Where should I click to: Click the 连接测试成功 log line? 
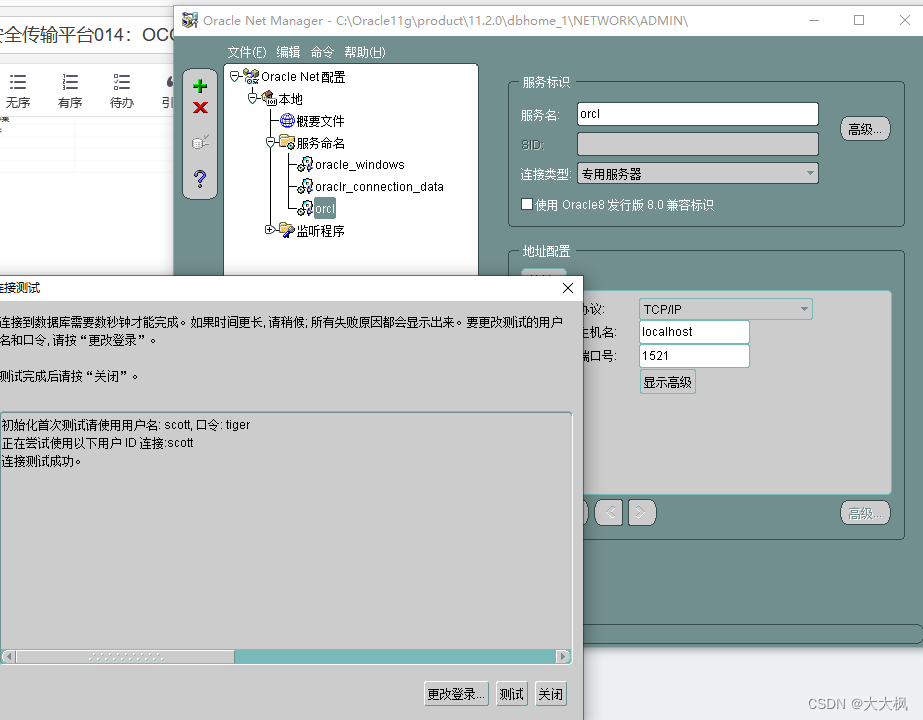click(41, 461)
